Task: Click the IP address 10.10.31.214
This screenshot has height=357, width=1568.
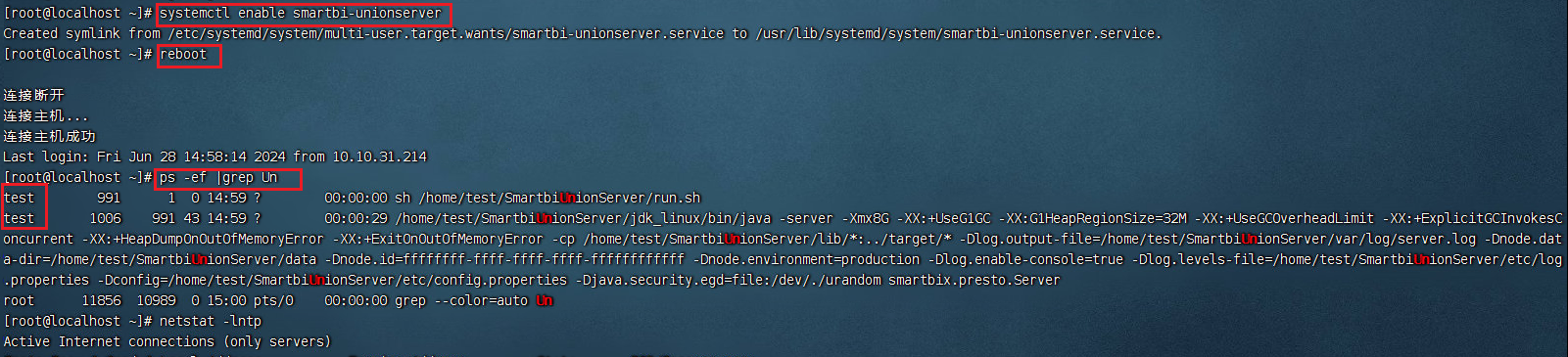Action: pyautogui.click(x=379, y=157)
